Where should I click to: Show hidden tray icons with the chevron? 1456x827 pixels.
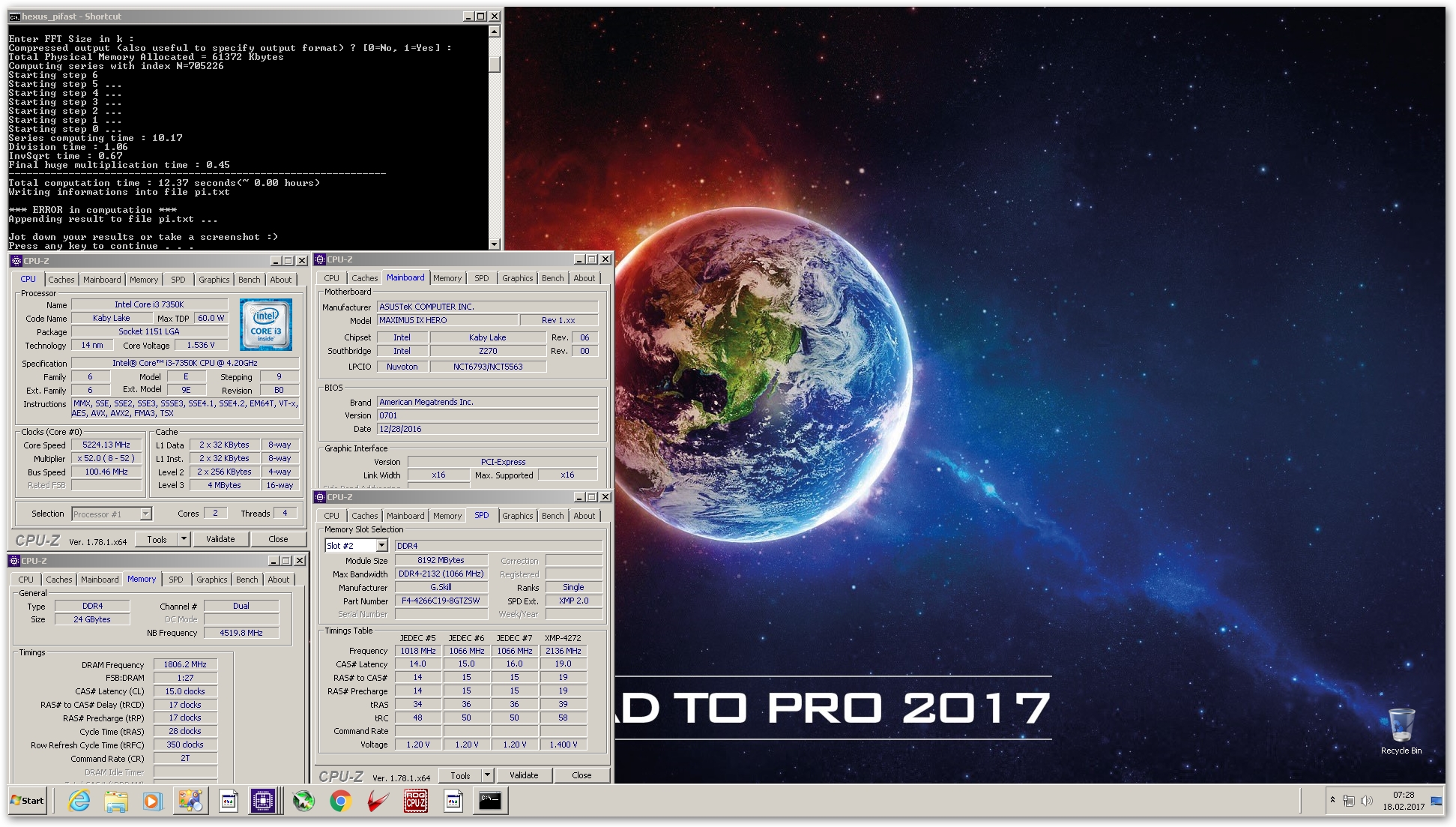coord(1332,800)
